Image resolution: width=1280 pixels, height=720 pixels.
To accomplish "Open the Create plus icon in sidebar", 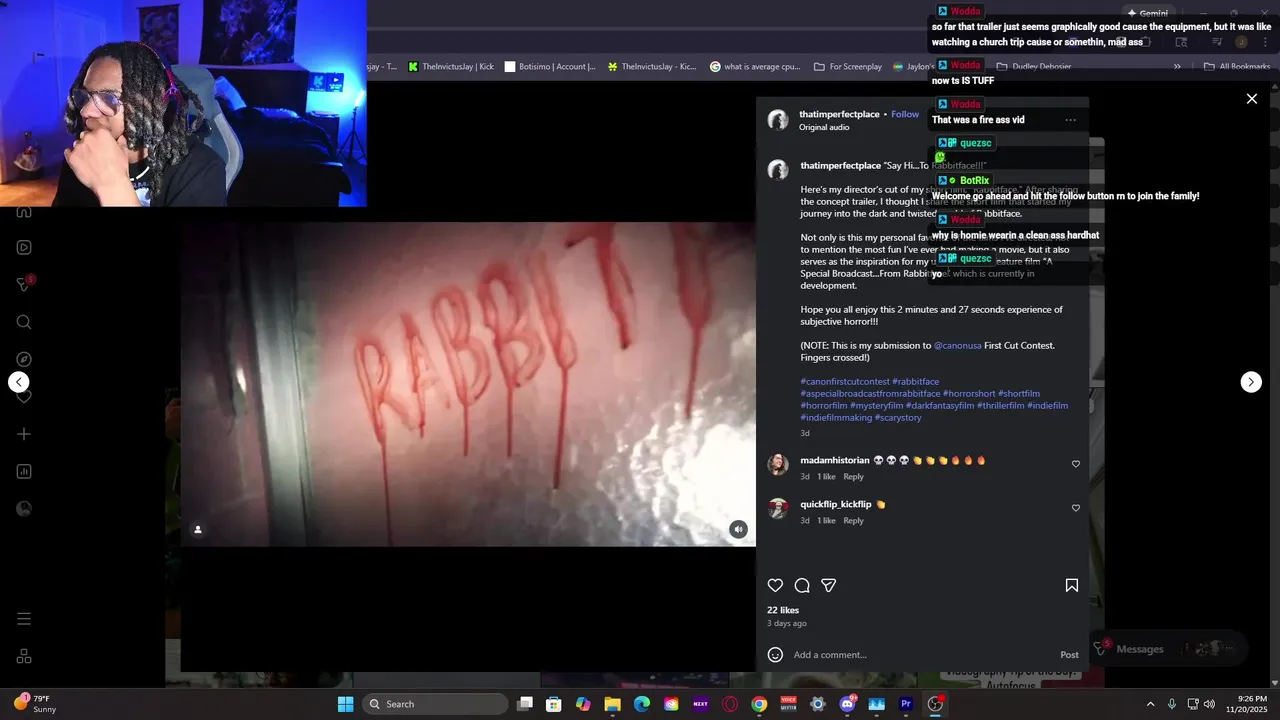I will (24, 434).
